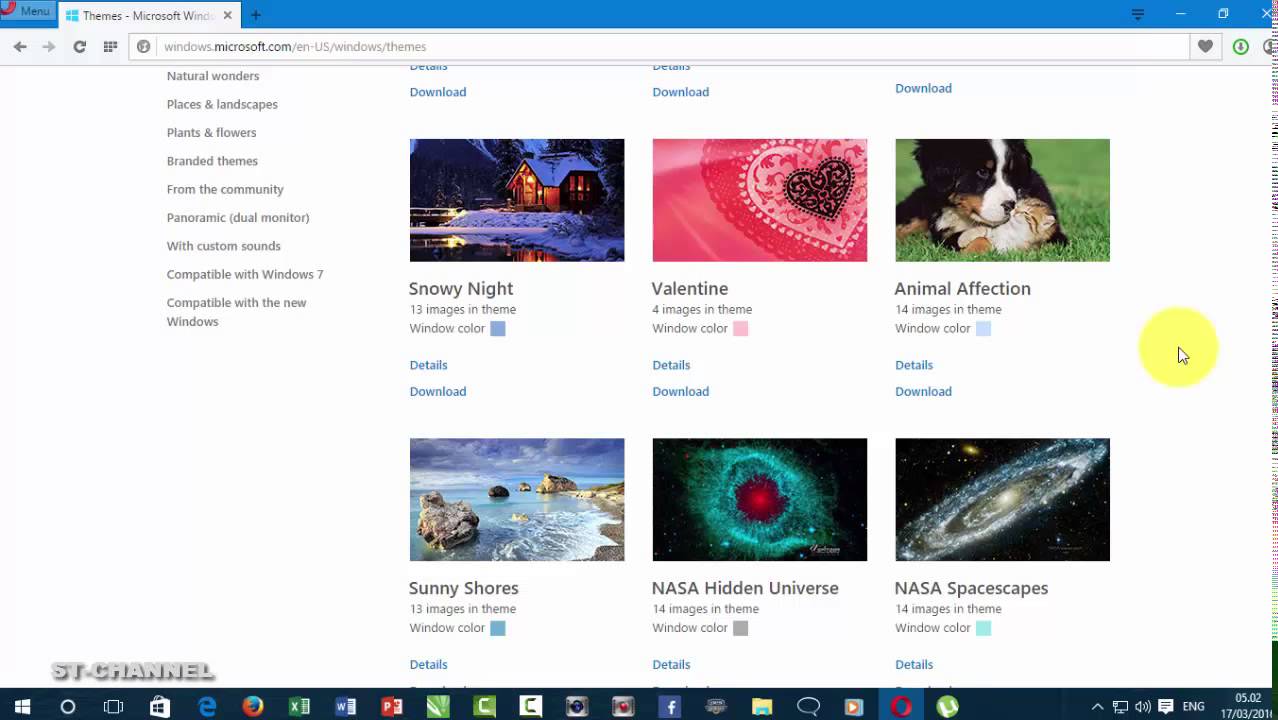This screenshot has width=1278, height=720.
Task: Open Panoramic (dual monitor) category
Action: point(238,217)
